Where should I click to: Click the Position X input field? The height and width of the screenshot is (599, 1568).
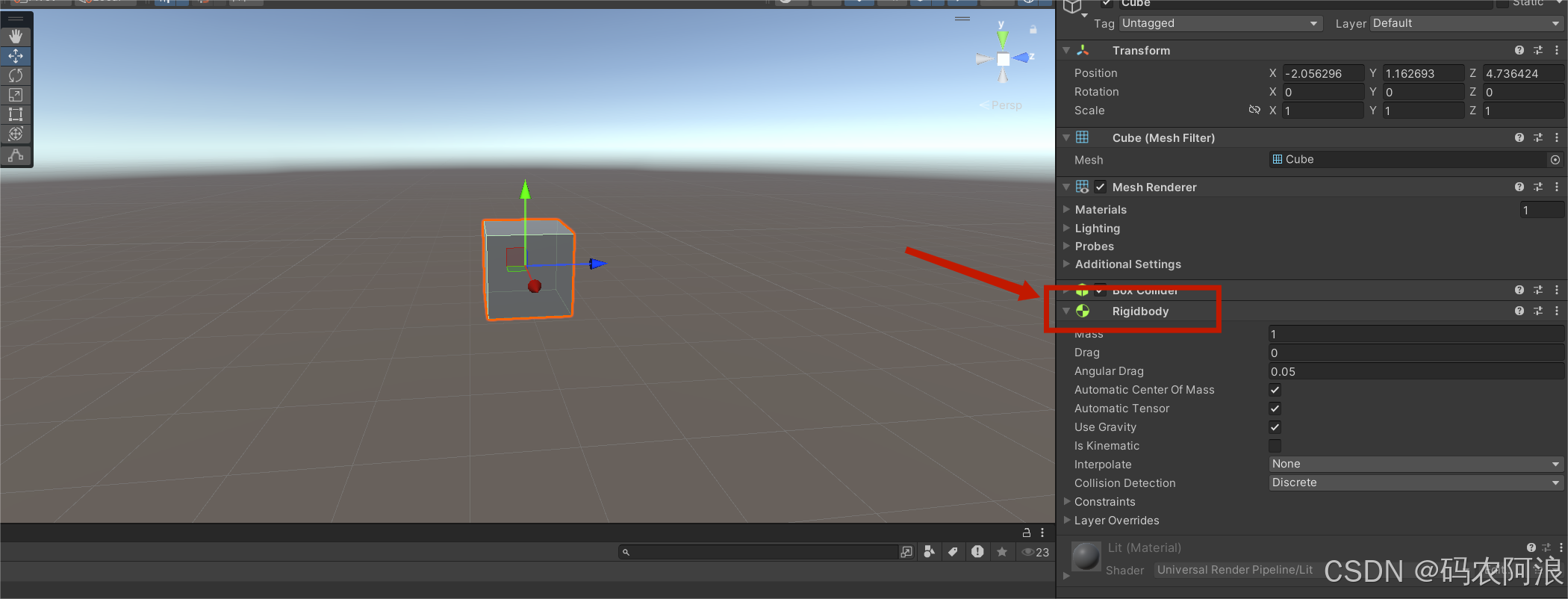tap(1323, 73)
